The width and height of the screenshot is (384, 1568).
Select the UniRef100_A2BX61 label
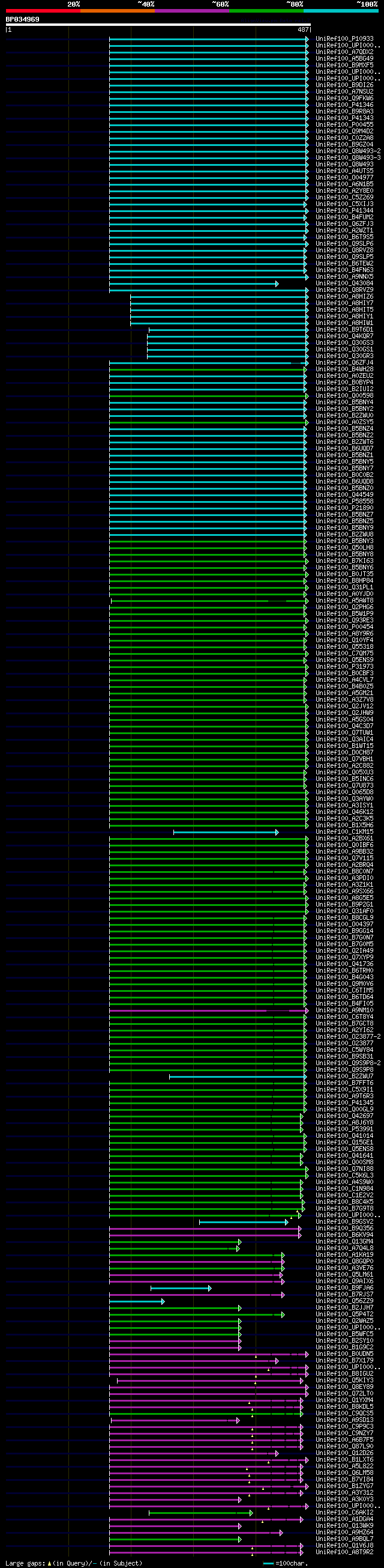[x=344, y=838]
